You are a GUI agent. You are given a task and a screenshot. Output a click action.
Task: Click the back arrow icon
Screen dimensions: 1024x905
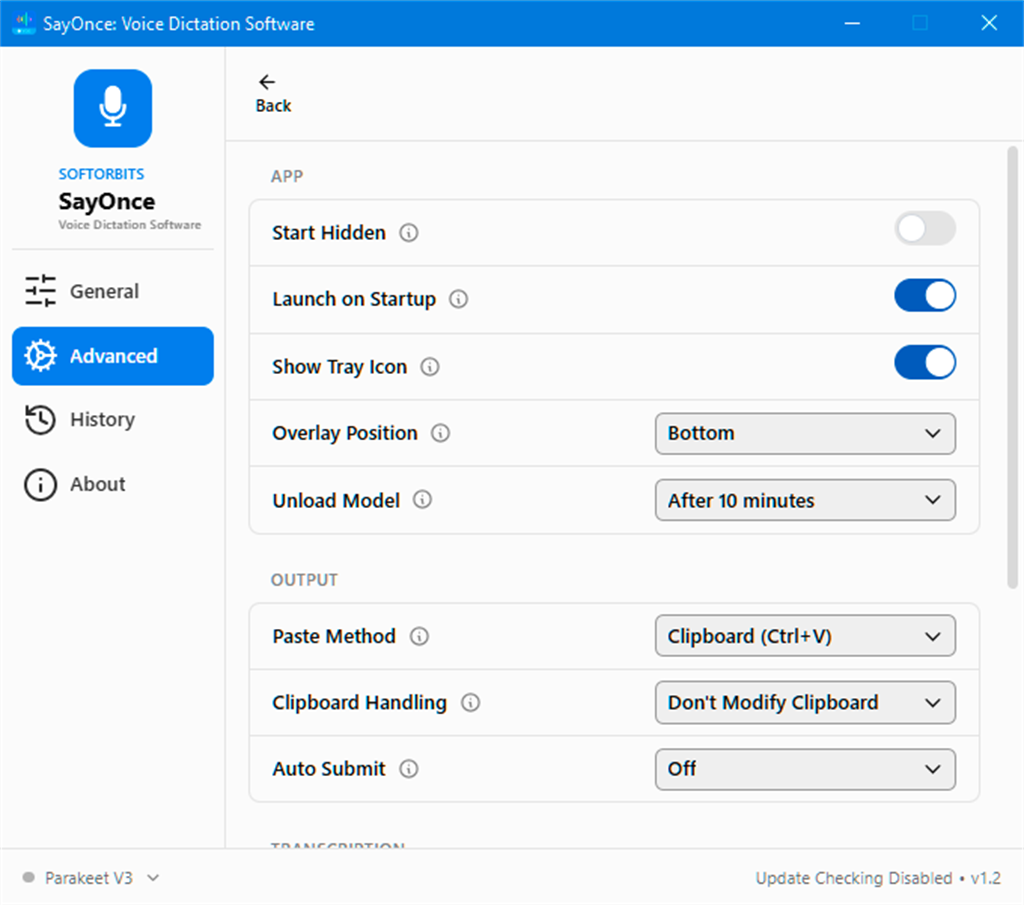coord(266,82)
